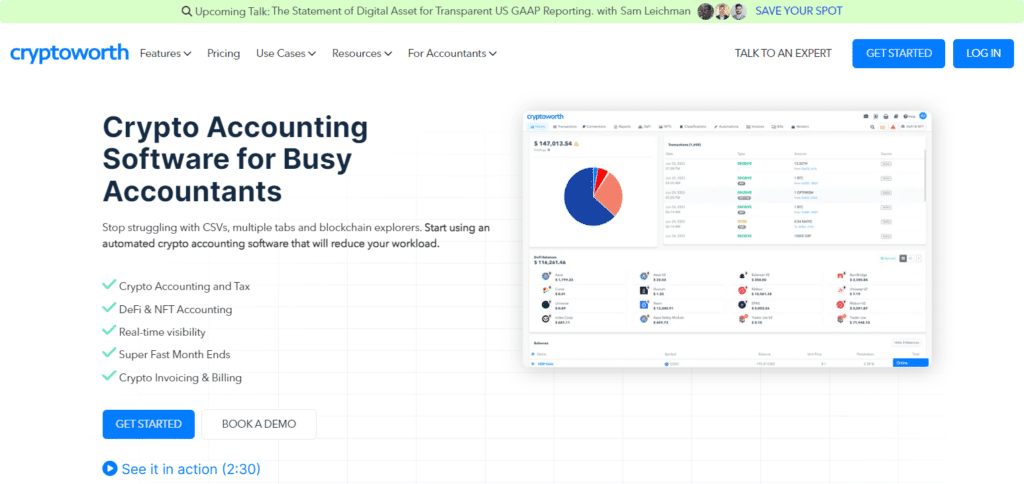Select the Automations tab in the dashboard preview

[726, 127]
